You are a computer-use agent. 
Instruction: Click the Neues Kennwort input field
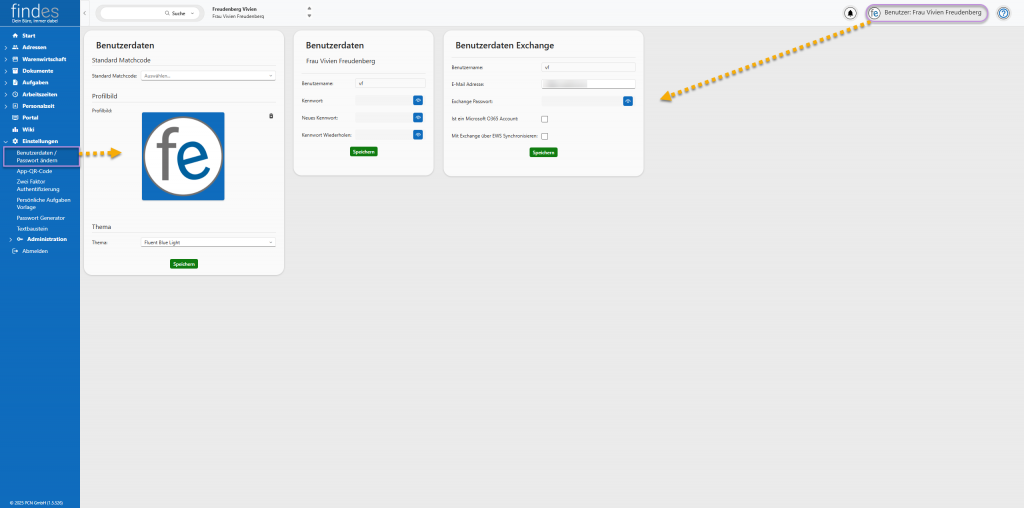[x=382, y=117]
